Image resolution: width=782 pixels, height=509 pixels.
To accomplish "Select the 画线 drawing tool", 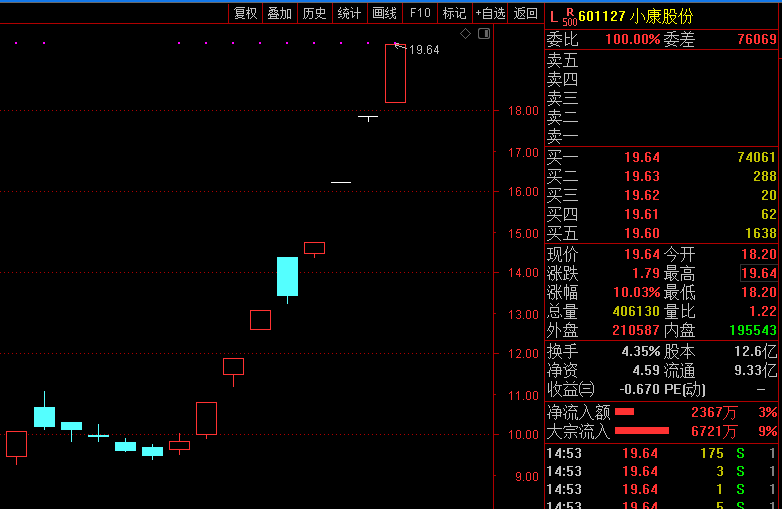I will pos(385,13).
